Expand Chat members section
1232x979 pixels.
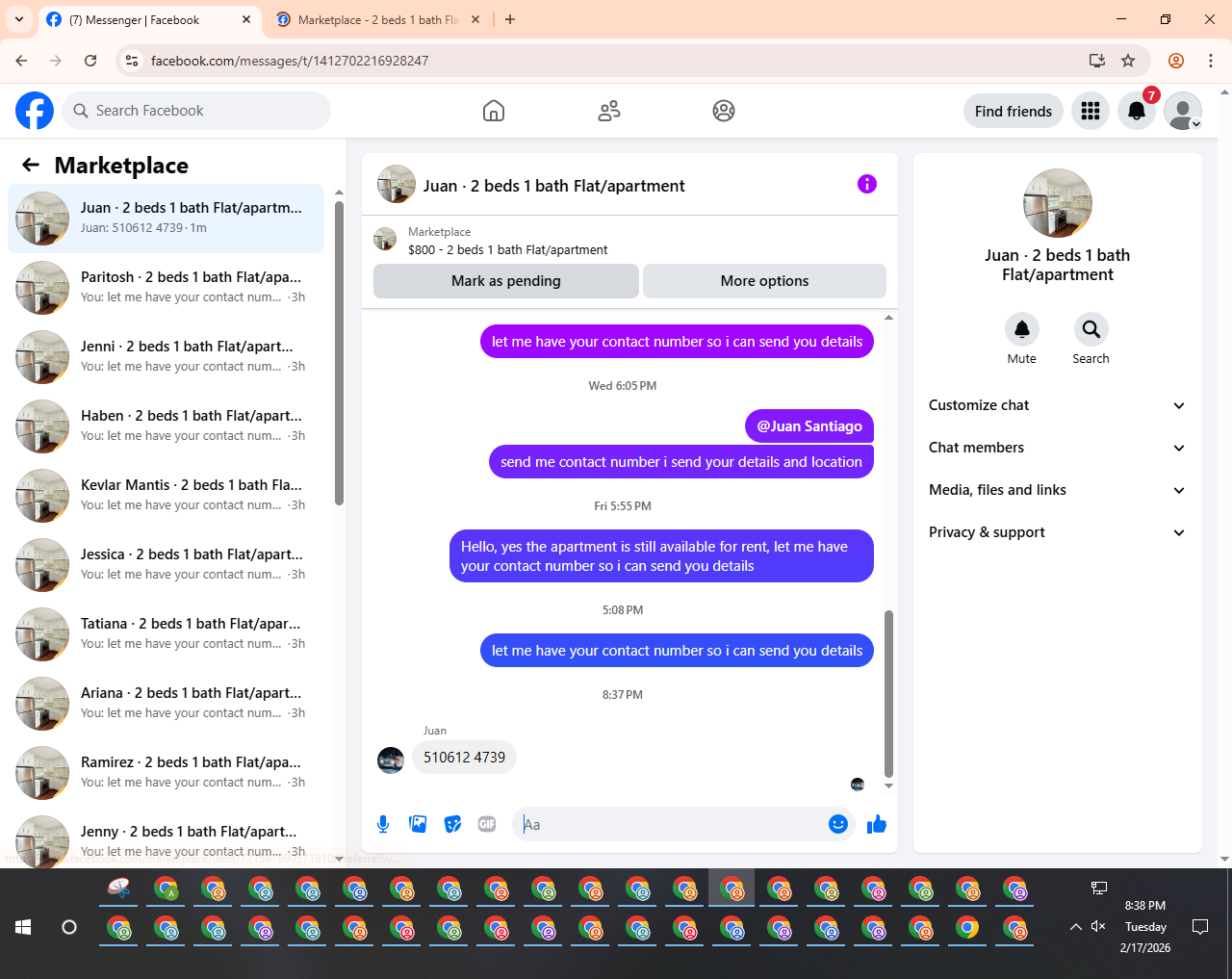tap(1058, 448)
